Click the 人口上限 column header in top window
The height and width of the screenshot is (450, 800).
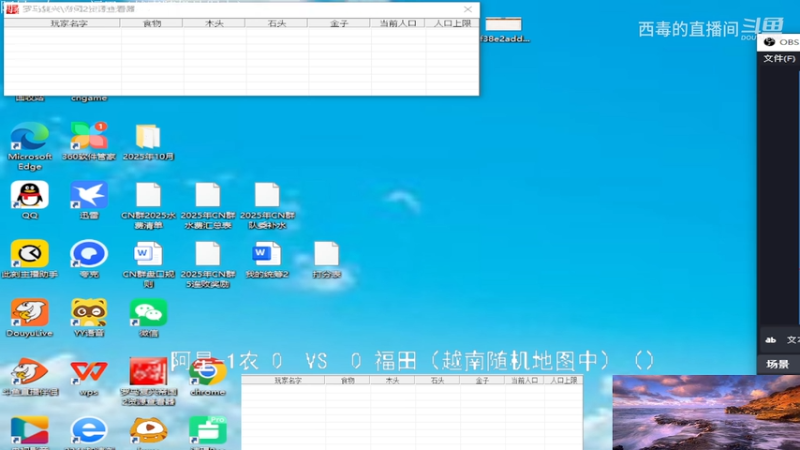(x=453, y=23)
